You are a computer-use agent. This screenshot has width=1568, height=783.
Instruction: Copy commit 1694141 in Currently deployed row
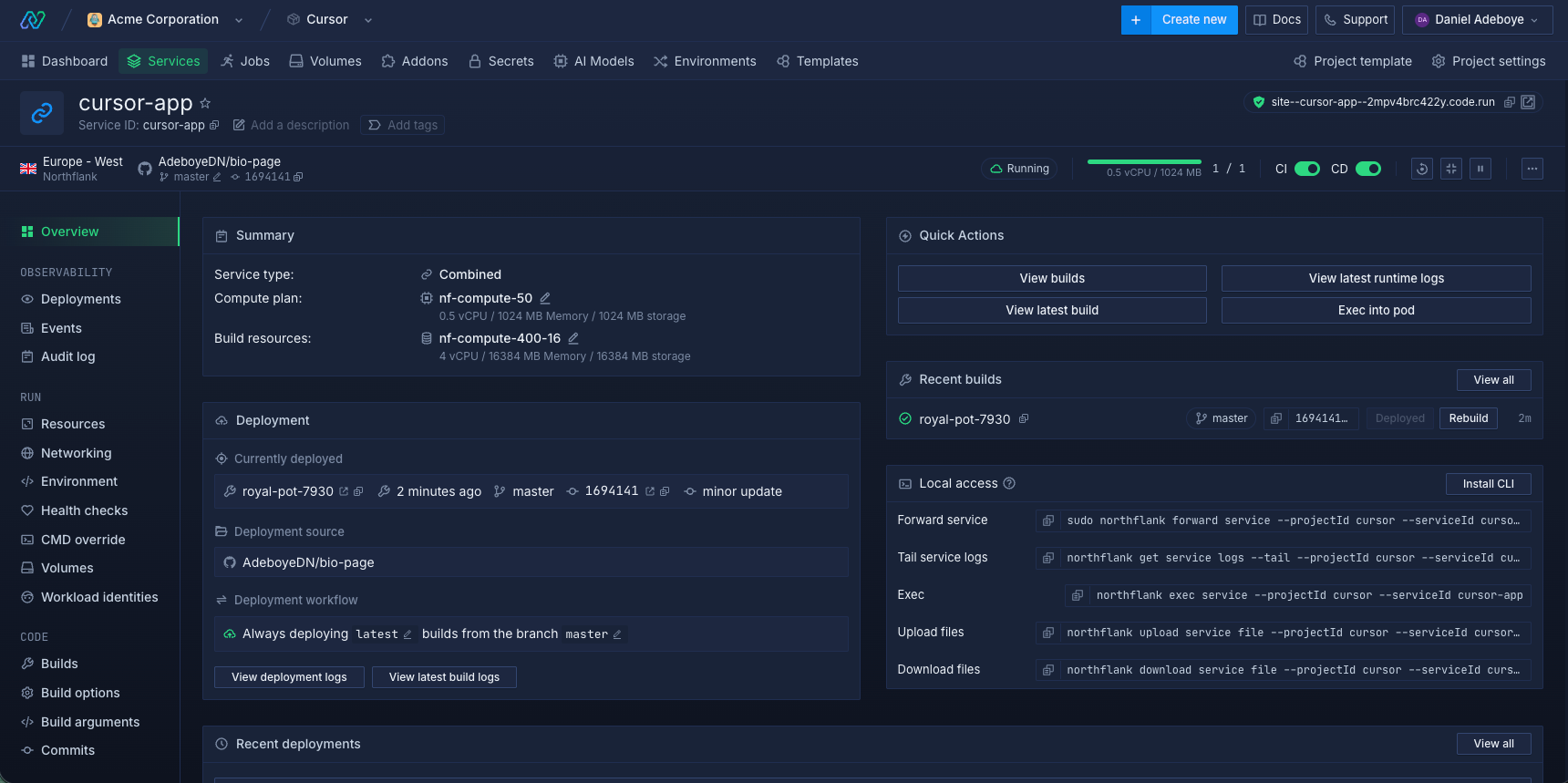665,491
